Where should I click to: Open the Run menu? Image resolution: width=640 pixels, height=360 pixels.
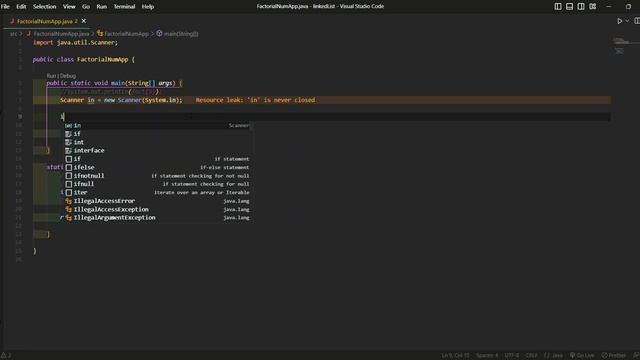[x=102, y=7]
